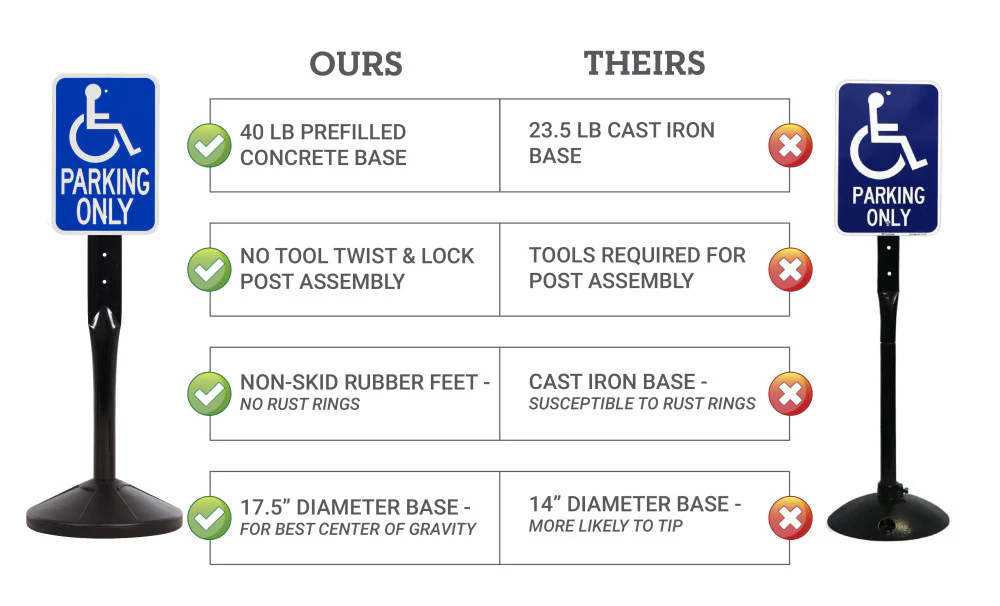Click red X beside 14" diameter base
The image size is (1000, 606).
[x=790, y=517]
